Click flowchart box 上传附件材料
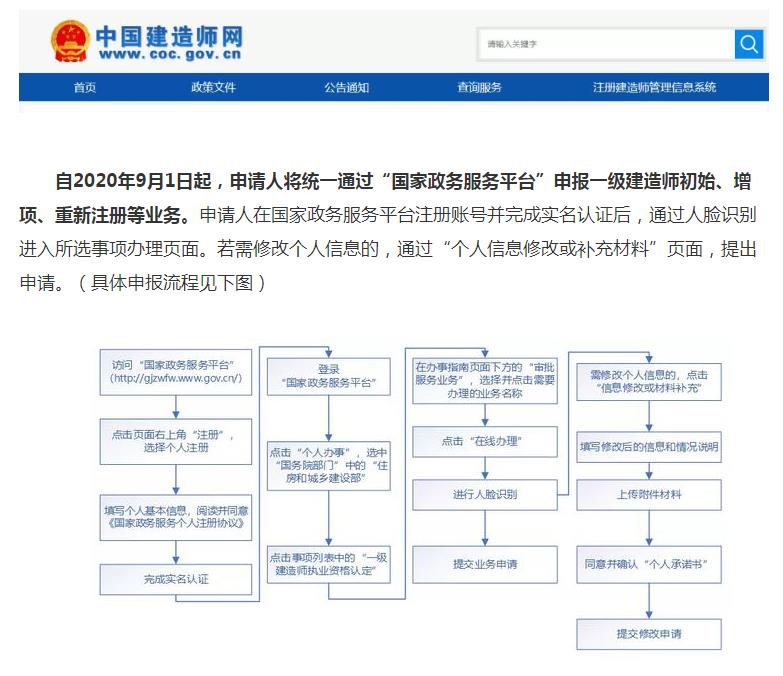 pyautogui.click(x=649, y=494)
